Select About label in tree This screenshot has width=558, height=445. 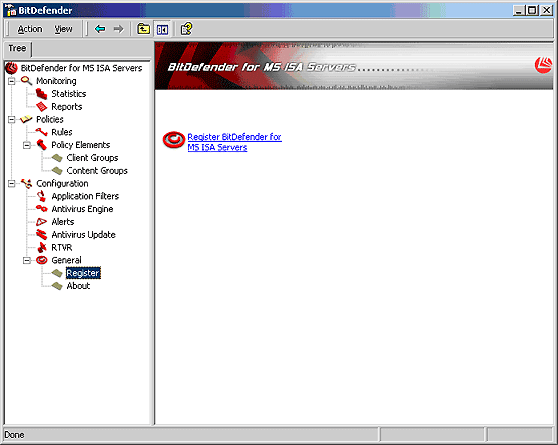(x=78, y=286)
